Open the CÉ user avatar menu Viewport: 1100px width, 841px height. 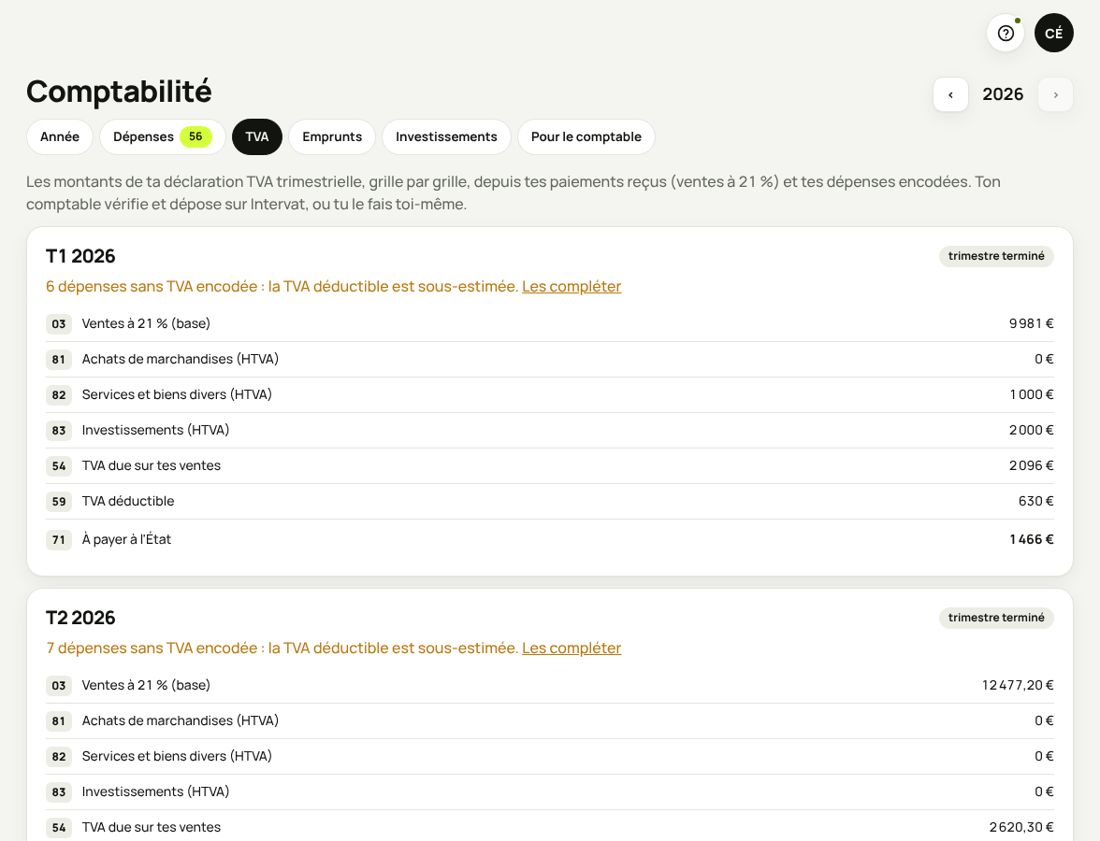point(1054,33)
